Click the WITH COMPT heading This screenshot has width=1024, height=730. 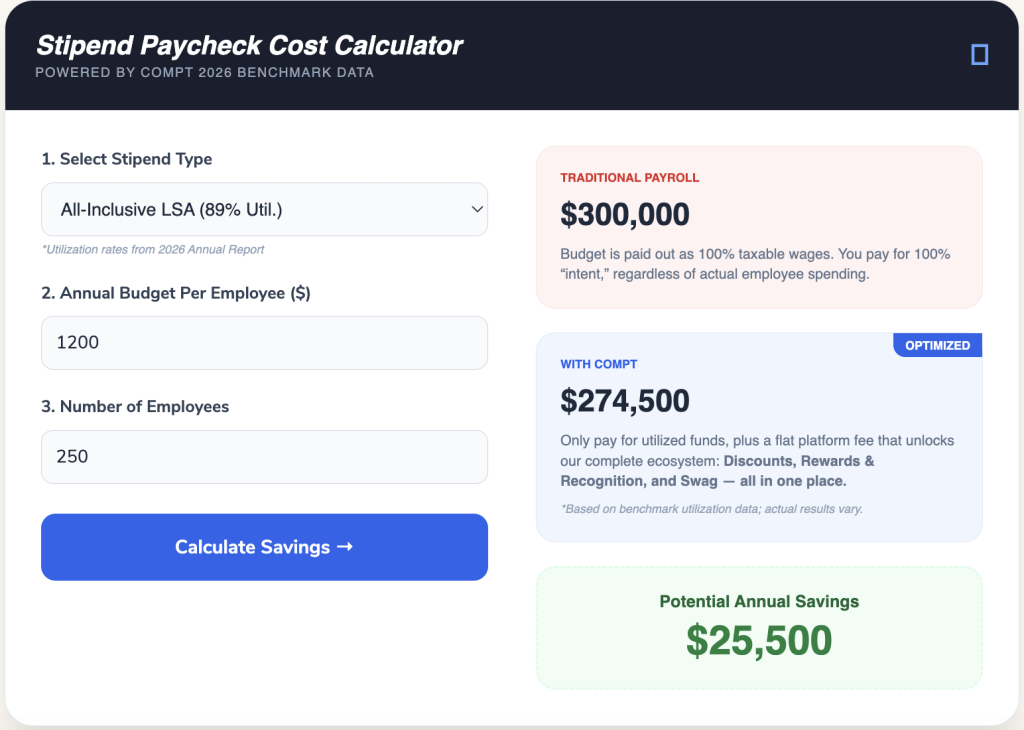598,364
